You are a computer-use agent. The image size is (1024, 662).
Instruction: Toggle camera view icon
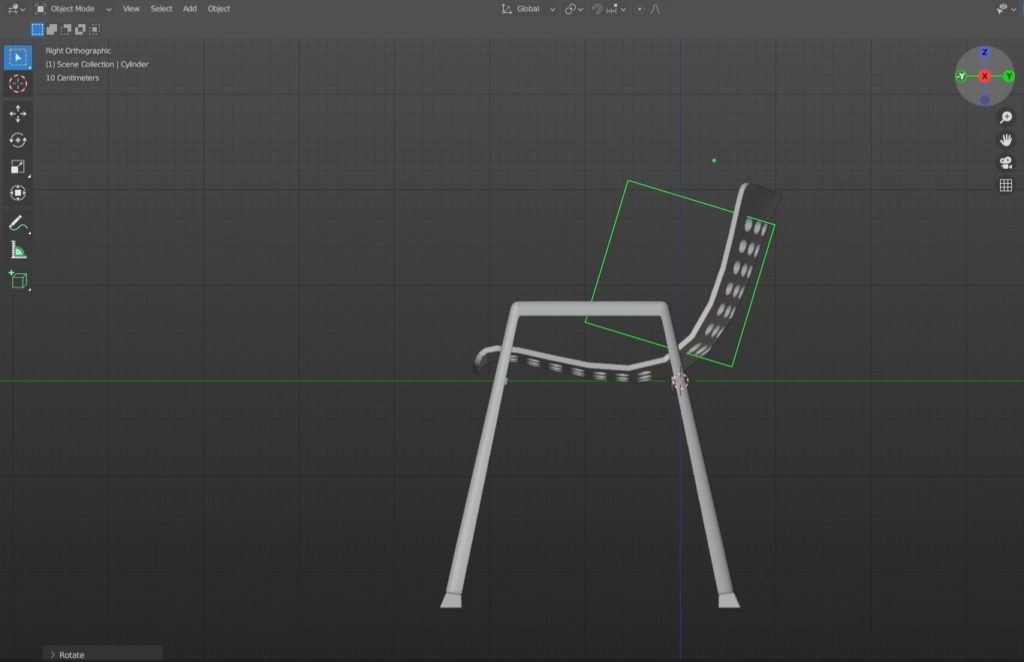pos(1006,163)
